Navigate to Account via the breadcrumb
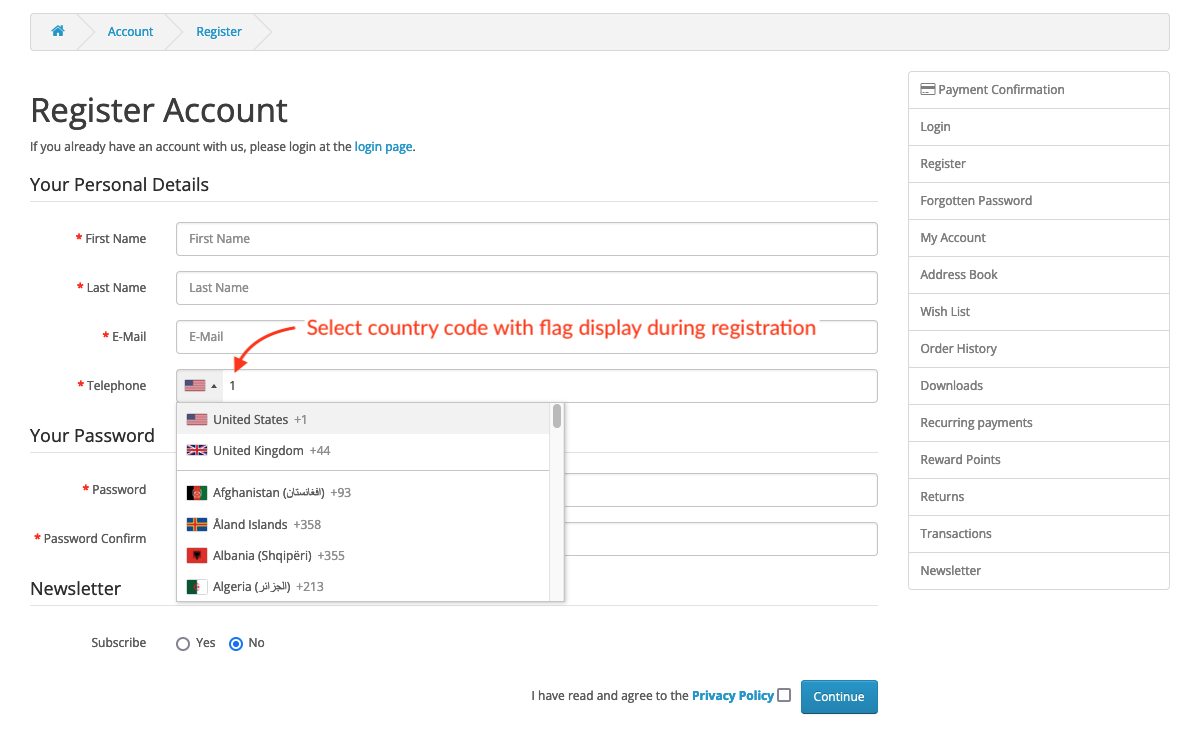The width and height of the screenshot is (1194, 732). tap(130, 31)
